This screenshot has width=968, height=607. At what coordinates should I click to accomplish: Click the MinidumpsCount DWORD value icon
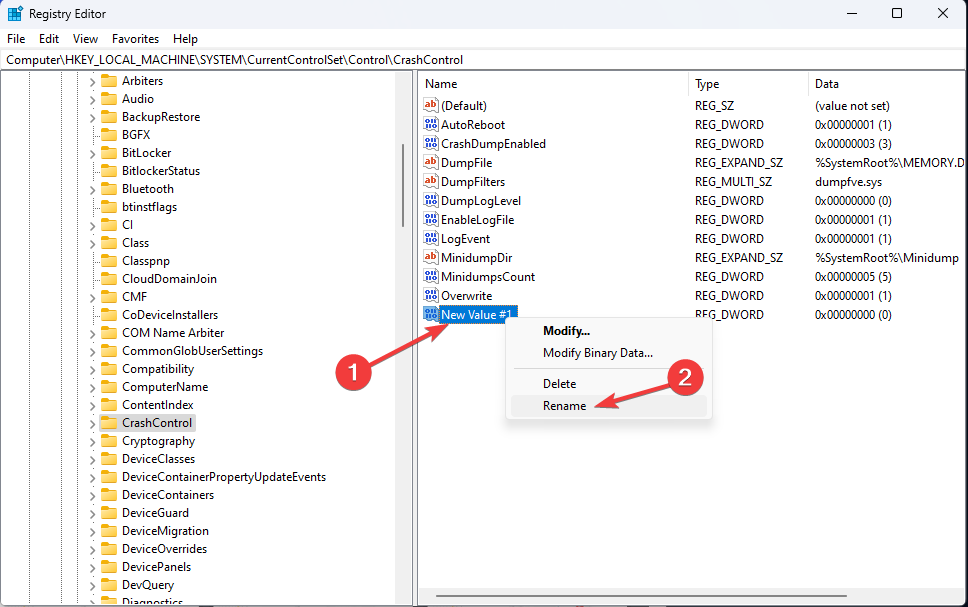coord(430,277)
